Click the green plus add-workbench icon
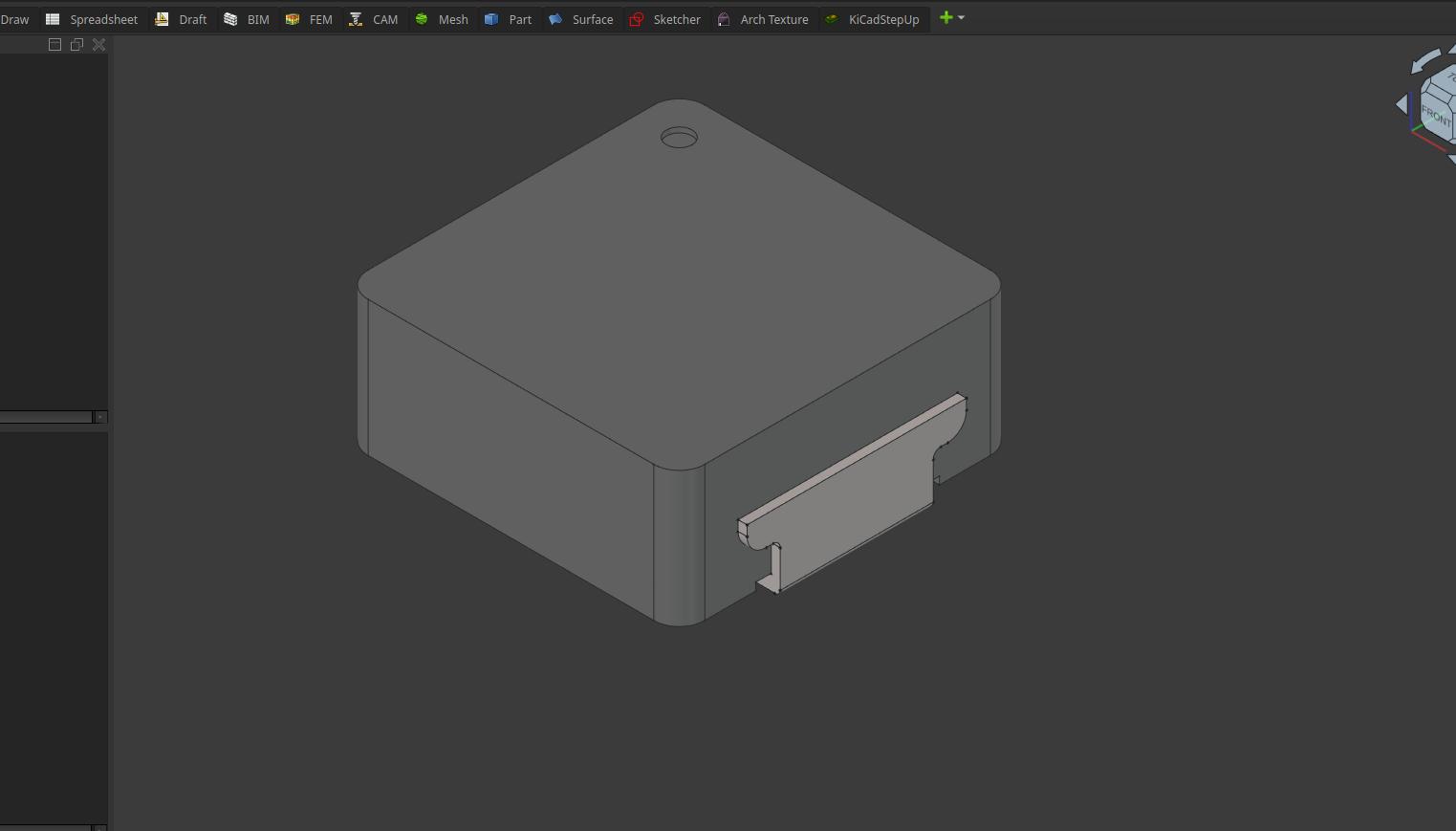The height and width of the screenshot is (831, 1456). [946, 17]
